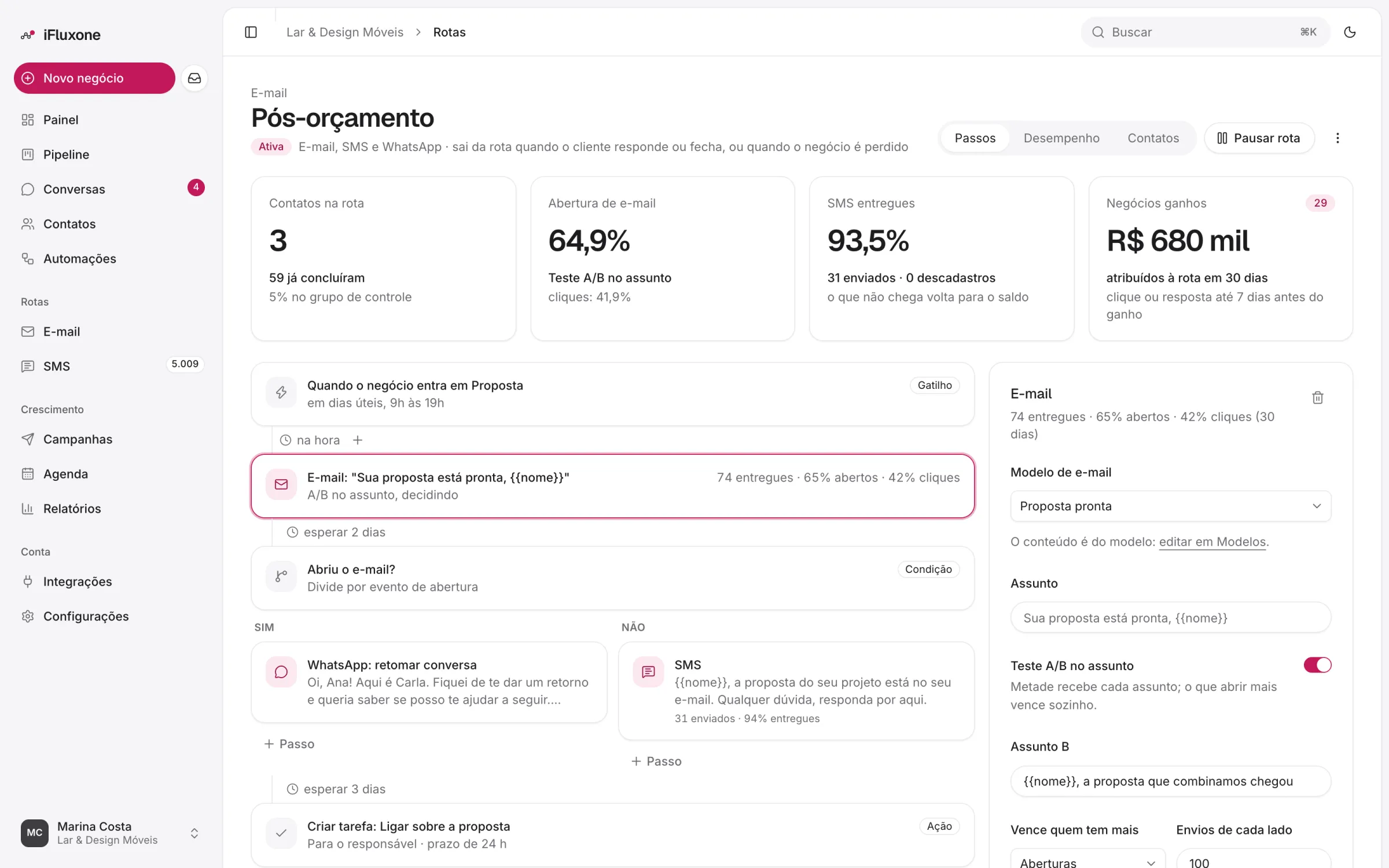The image size is (1389, 868).
Task: Follow the 'editar em Modelos' link
Action: (1212, 542)
